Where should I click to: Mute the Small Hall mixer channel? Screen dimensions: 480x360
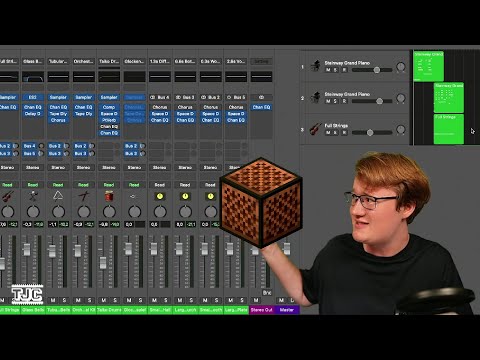(x=154, y=300)
